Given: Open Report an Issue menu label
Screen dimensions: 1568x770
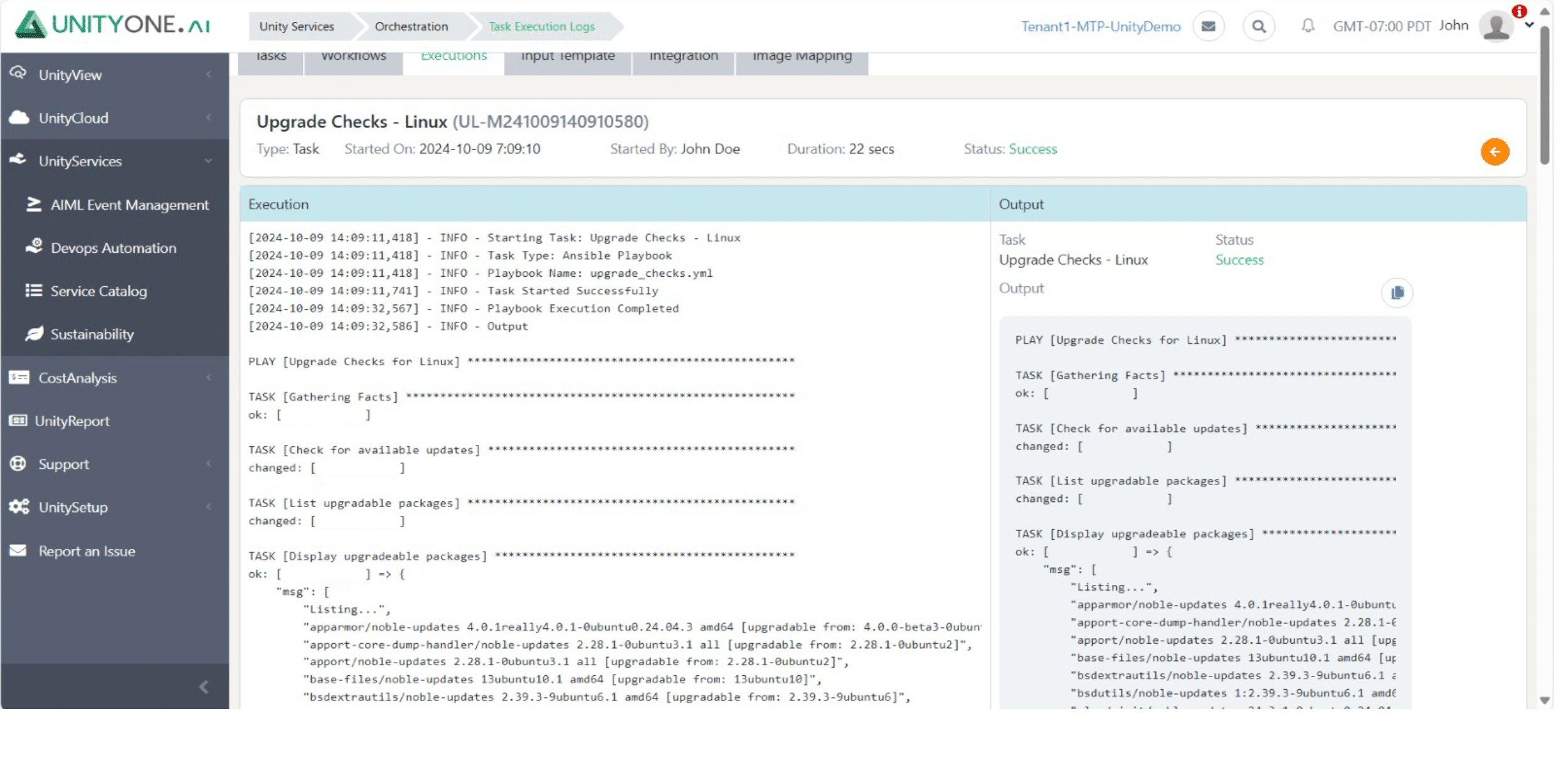Looking at the screenshot, I should tap(87, 551).
